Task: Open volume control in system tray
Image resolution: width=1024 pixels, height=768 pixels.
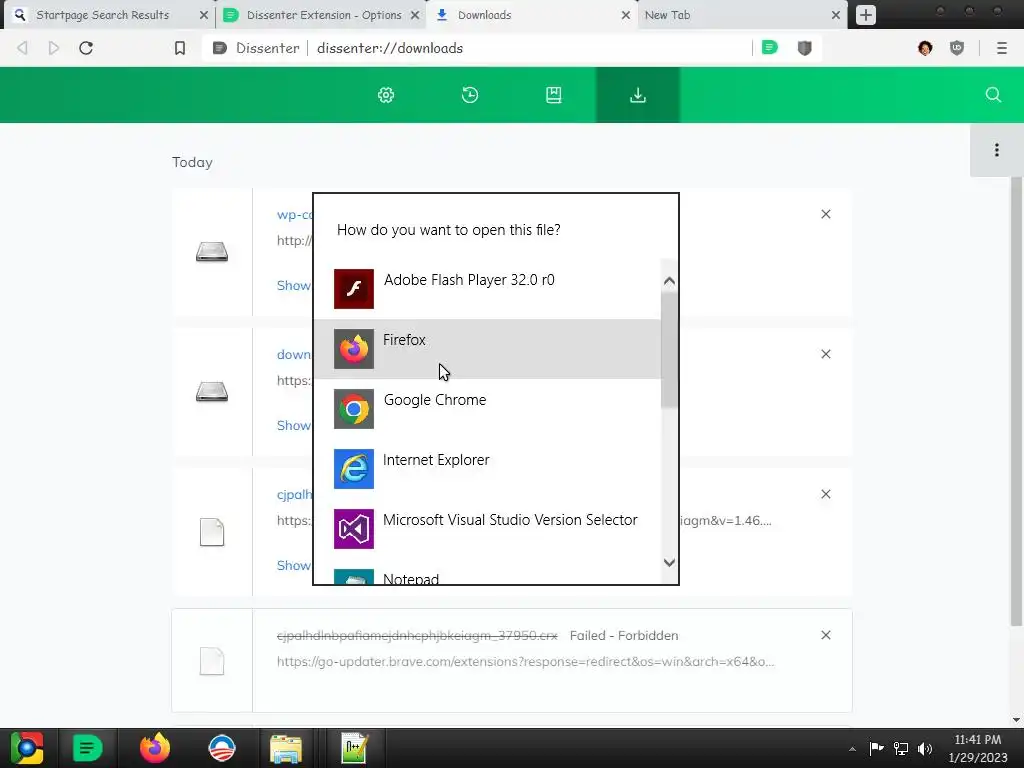Action: click(x=925, y=748)
